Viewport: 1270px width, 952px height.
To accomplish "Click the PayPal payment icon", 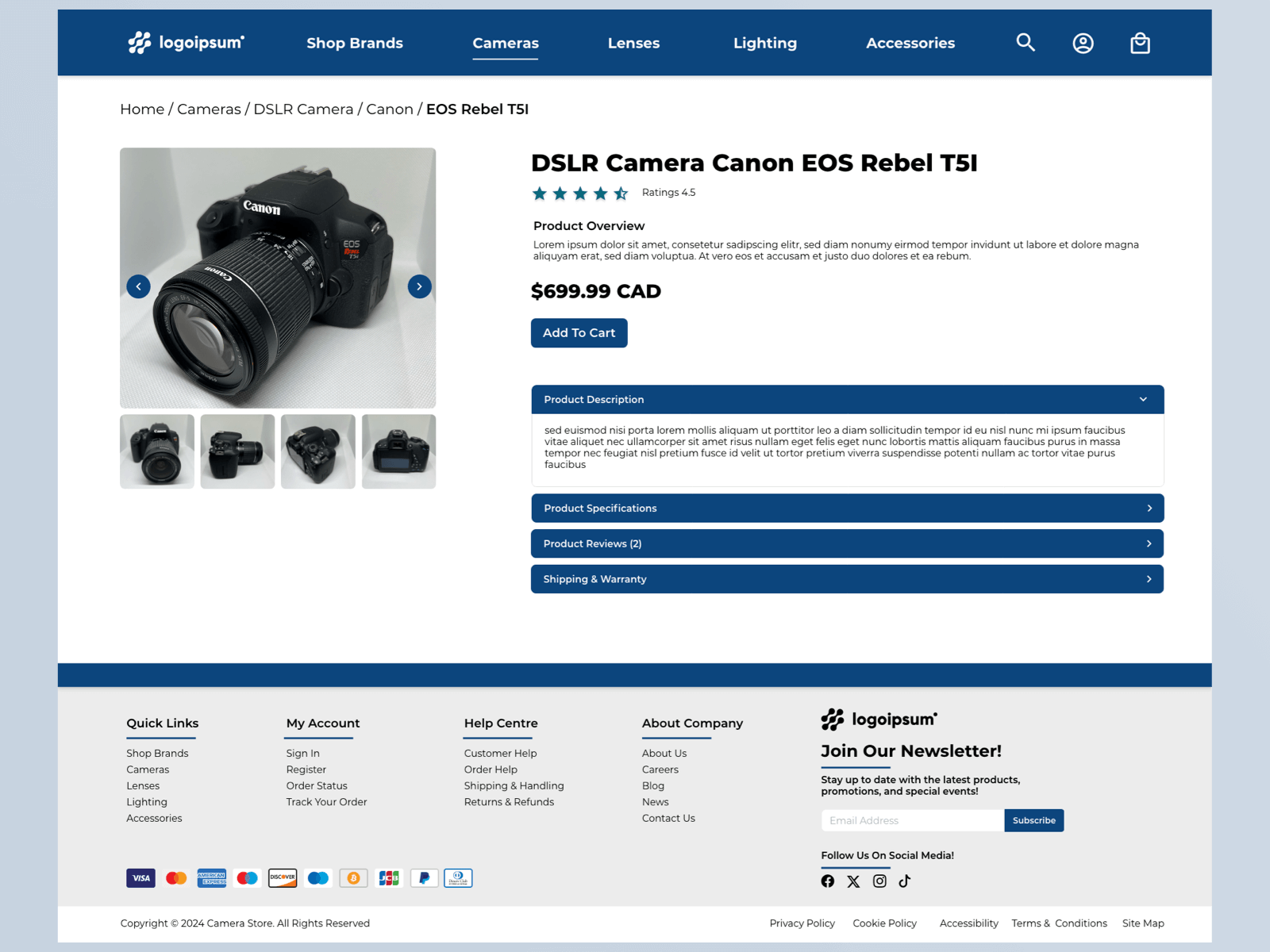I will pyautogui.click(x=424, y=878).
